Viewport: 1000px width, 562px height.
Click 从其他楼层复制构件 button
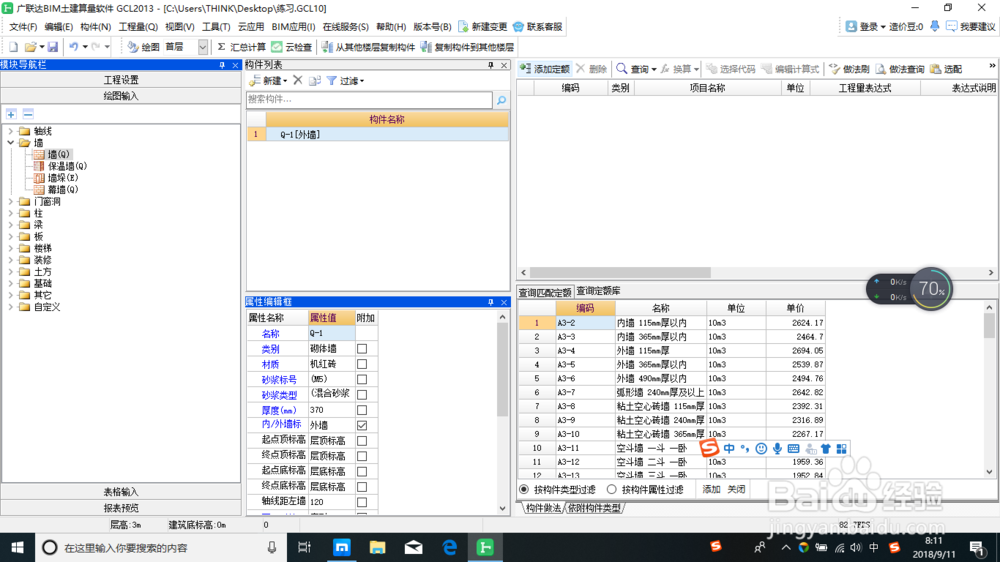(x=368, y=47)
